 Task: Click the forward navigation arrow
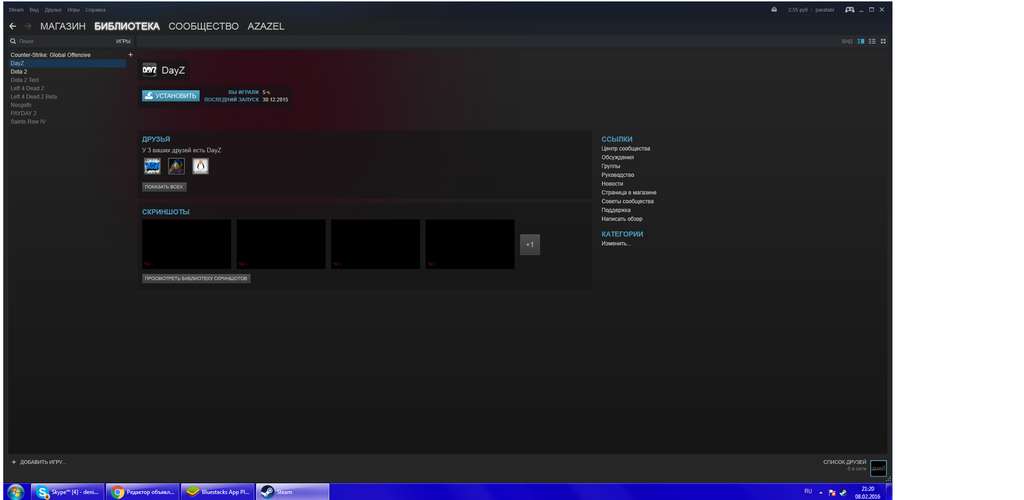point(28,26)
